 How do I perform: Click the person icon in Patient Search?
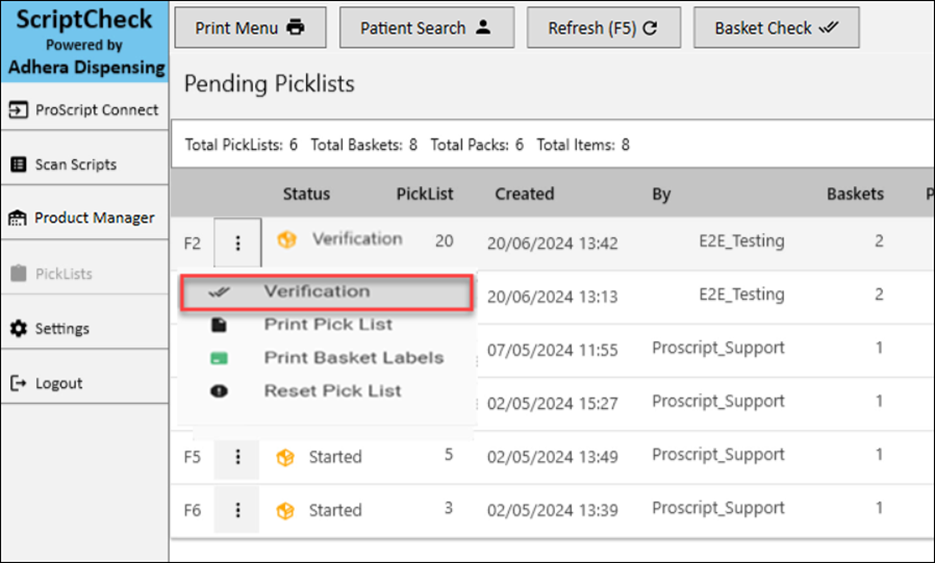484,27
